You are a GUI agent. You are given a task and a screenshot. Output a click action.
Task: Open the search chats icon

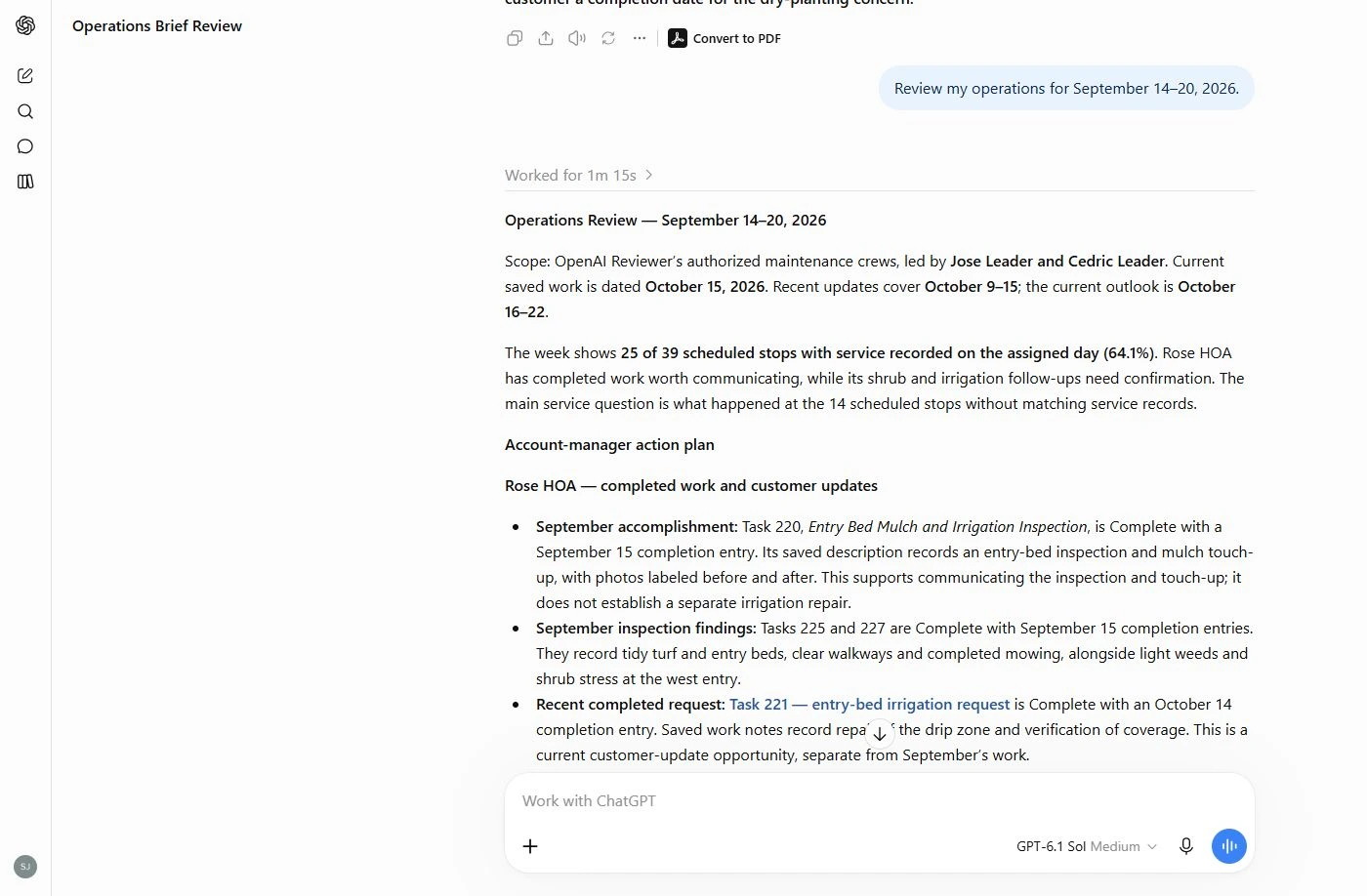25,111
